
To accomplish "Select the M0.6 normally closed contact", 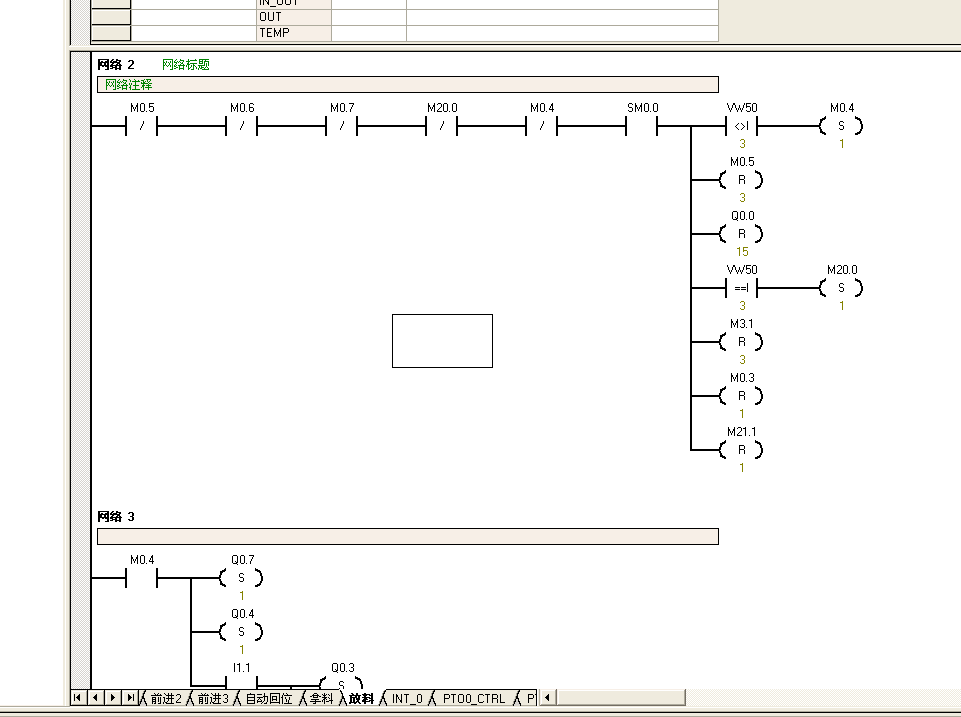I will pos(241,126).
